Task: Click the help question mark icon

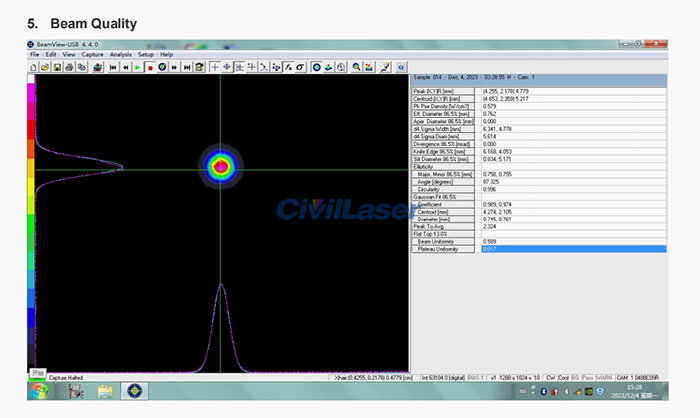Action: pos(401,67)
